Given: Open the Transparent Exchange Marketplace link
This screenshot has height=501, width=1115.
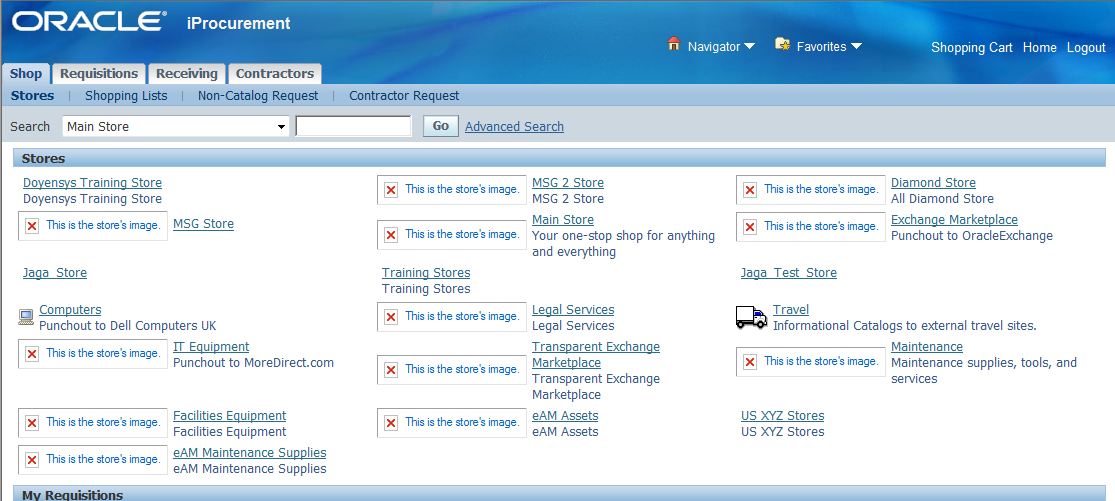Looking at the screenshot, I should click(596, 355).
